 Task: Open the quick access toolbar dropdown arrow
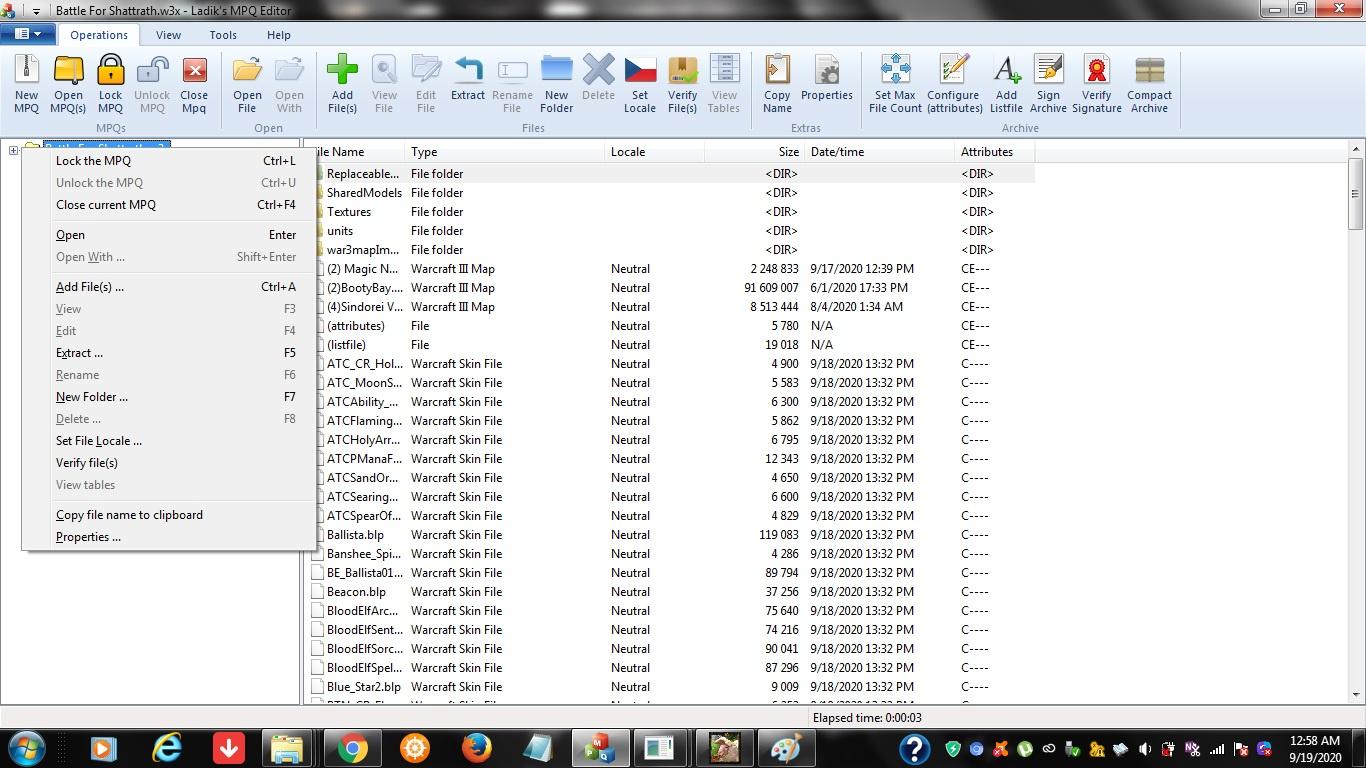[36, 10]
